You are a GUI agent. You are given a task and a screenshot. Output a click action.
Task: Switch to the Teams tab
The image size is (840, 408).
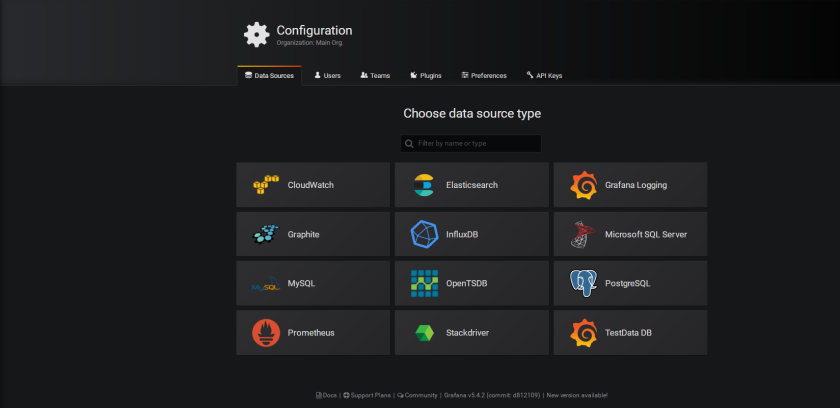pyautogui.click(x=375, y=75)
